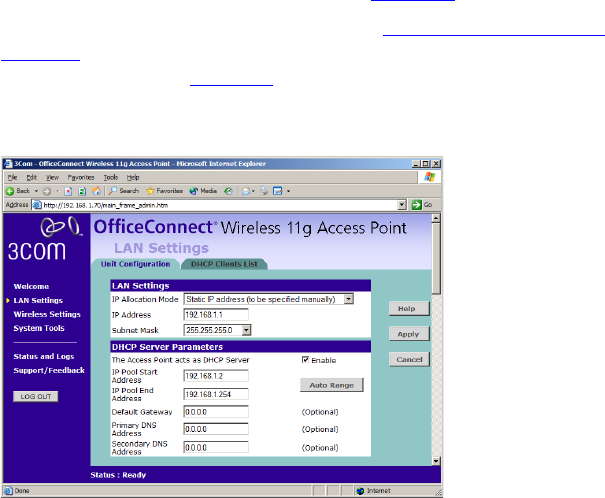This screenshot has width=605, height=498.
Task: Click the IP Pool Start Address field
Action: tap(216, 376)
